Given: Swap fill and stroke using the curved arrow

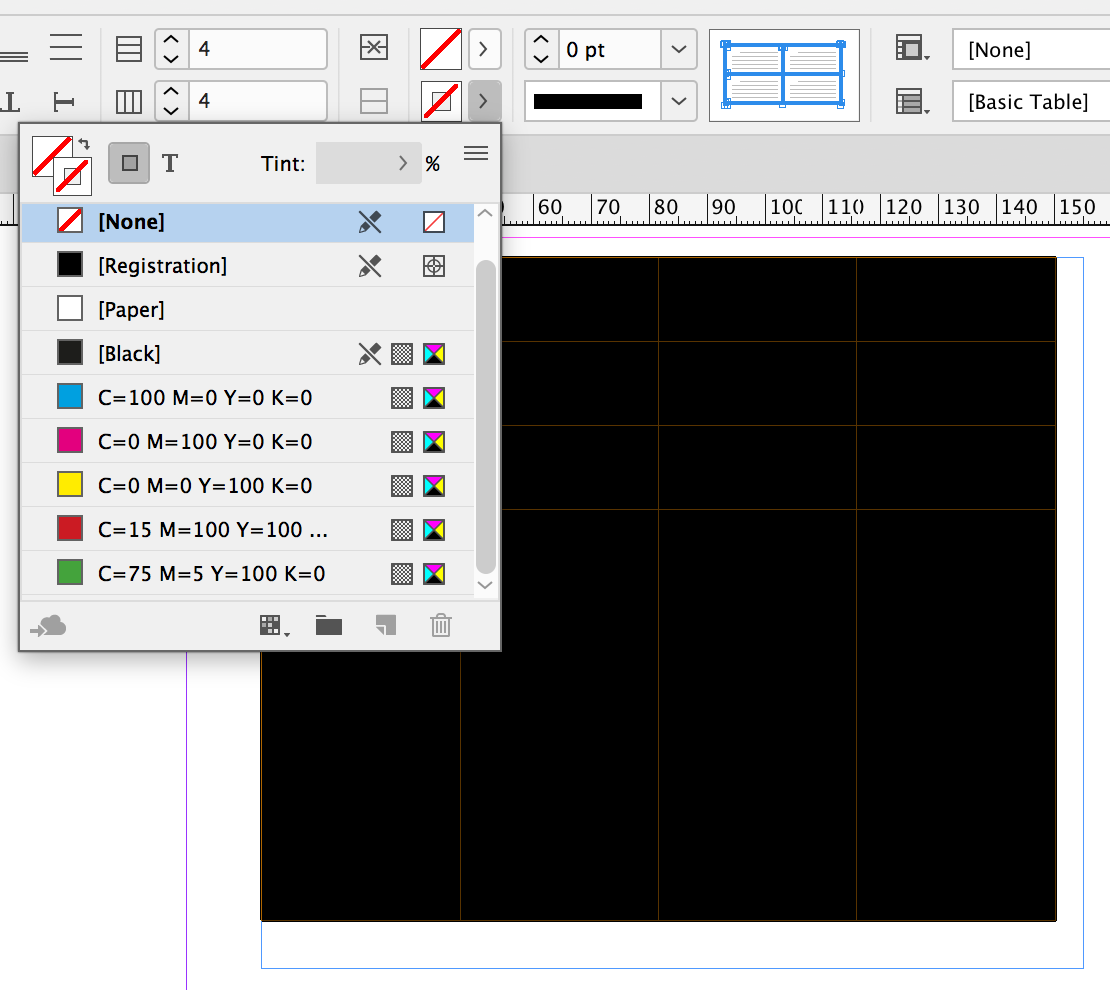Looking at the screenshot, I should [82, 143].
